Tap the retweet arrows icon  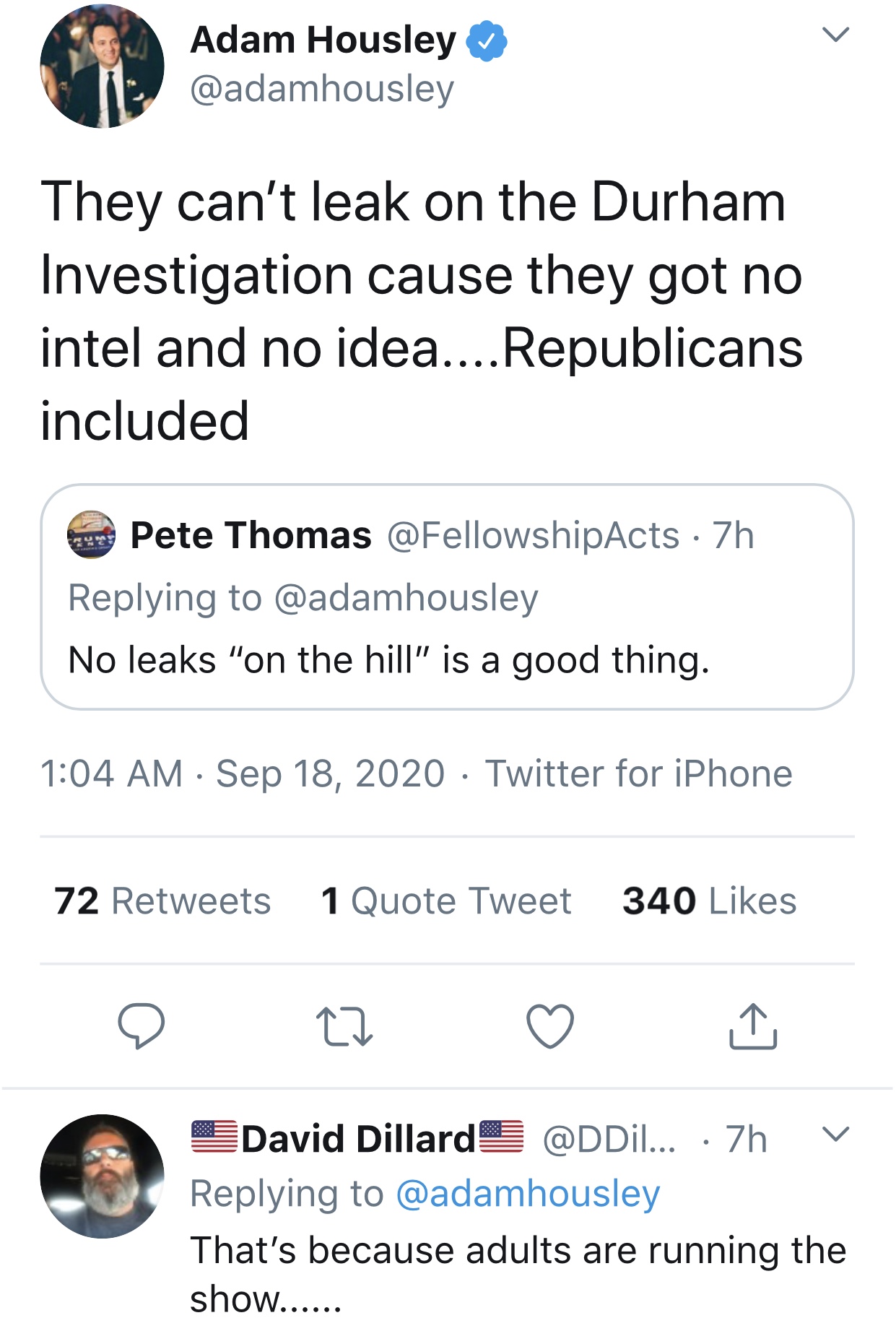pos(344,1027)
